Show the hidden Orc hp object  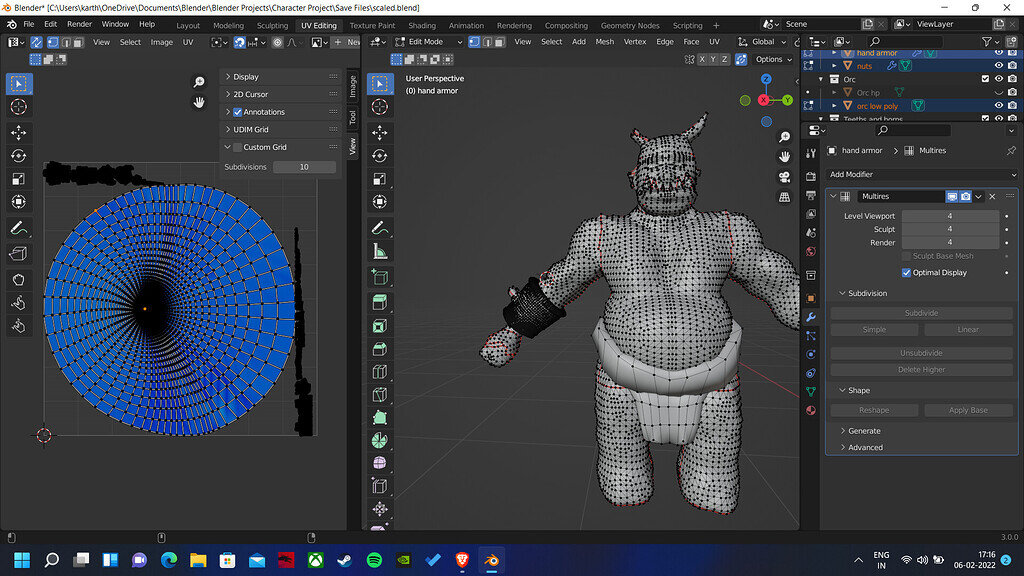pyautogui.click(x=999, y=93)
